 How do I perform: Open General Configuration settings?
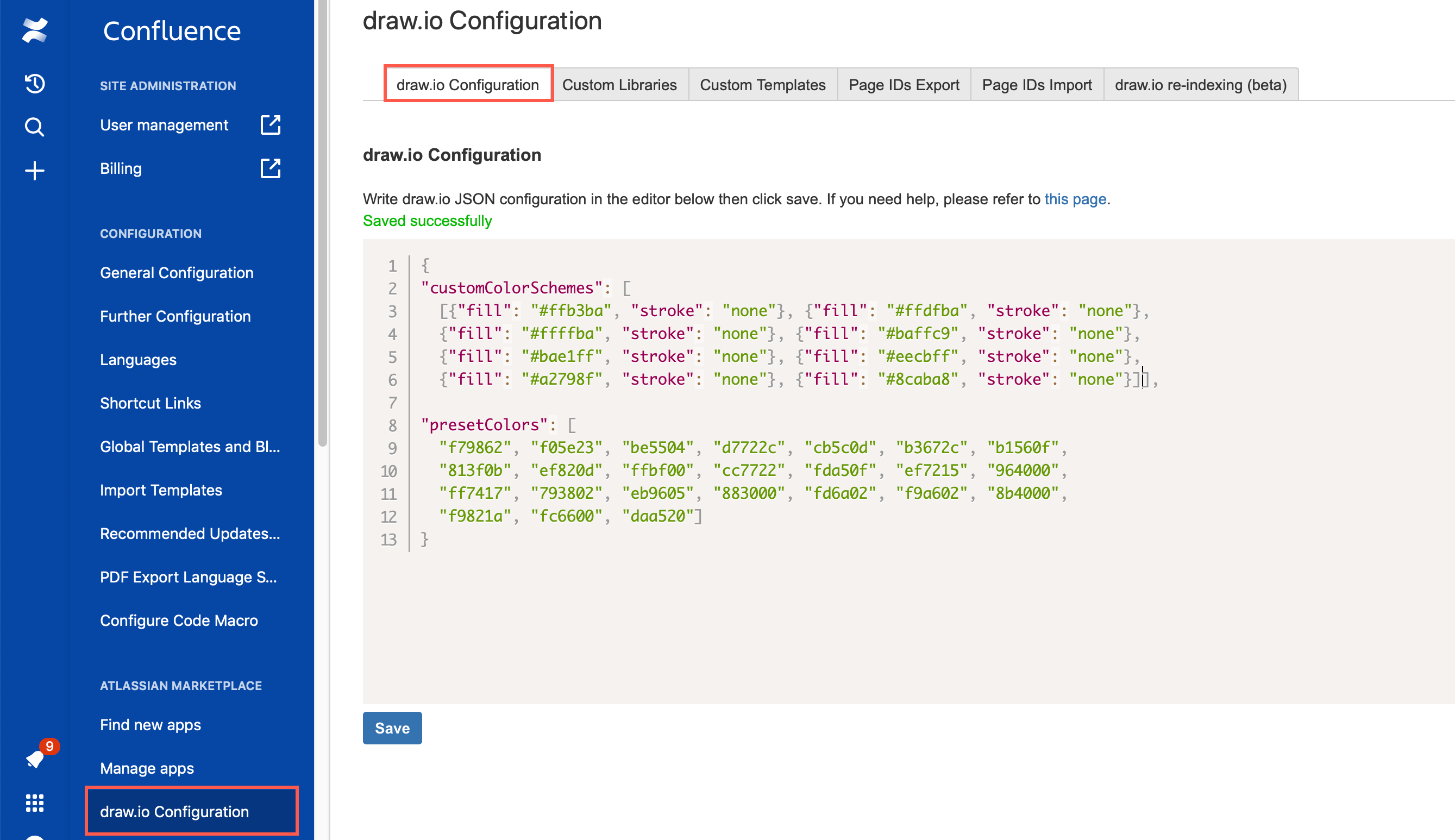[x=177, y=272]
